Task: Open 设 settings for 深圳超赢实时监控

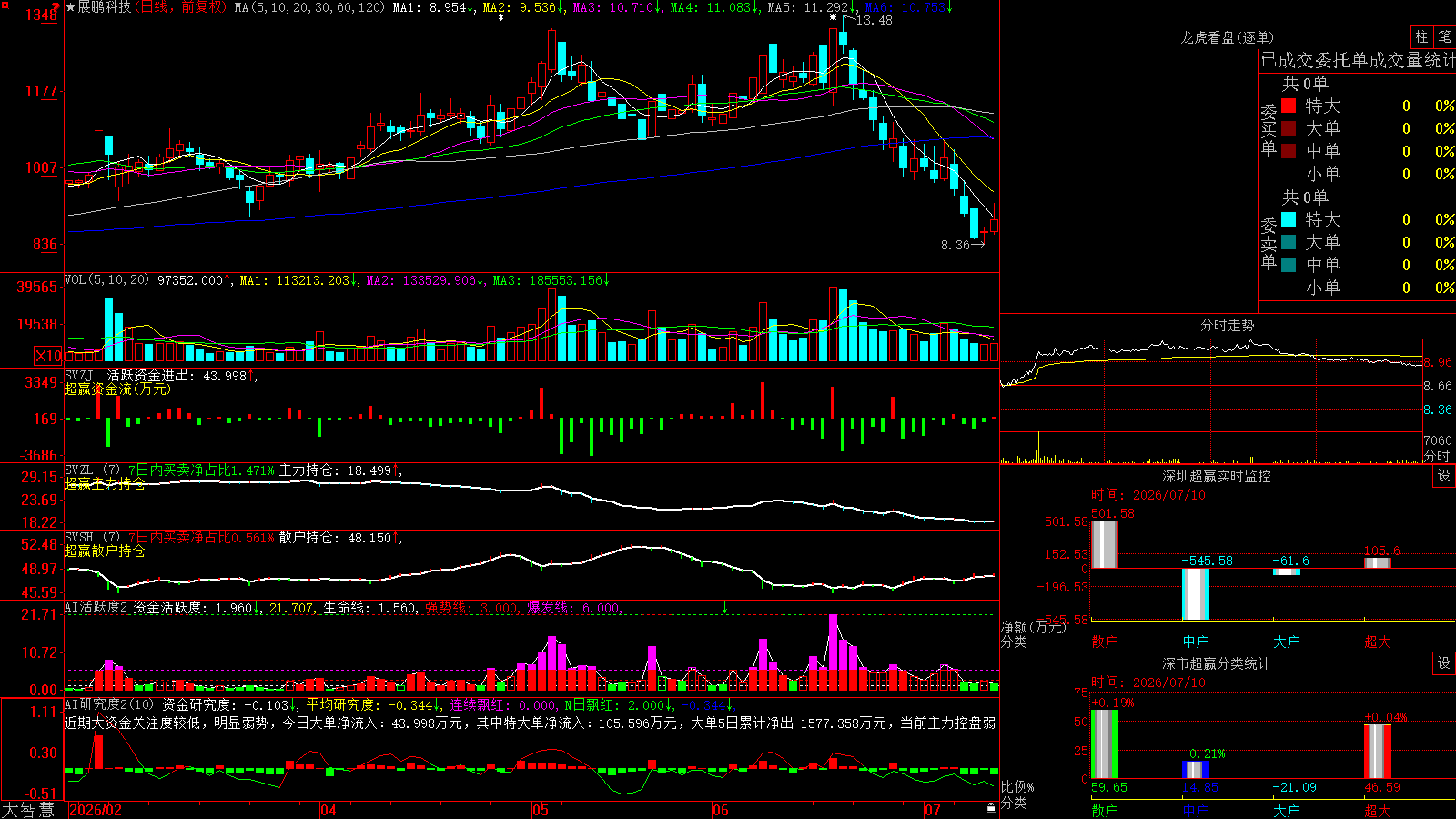Action: pyautogui.click(x=1444, y=476)
